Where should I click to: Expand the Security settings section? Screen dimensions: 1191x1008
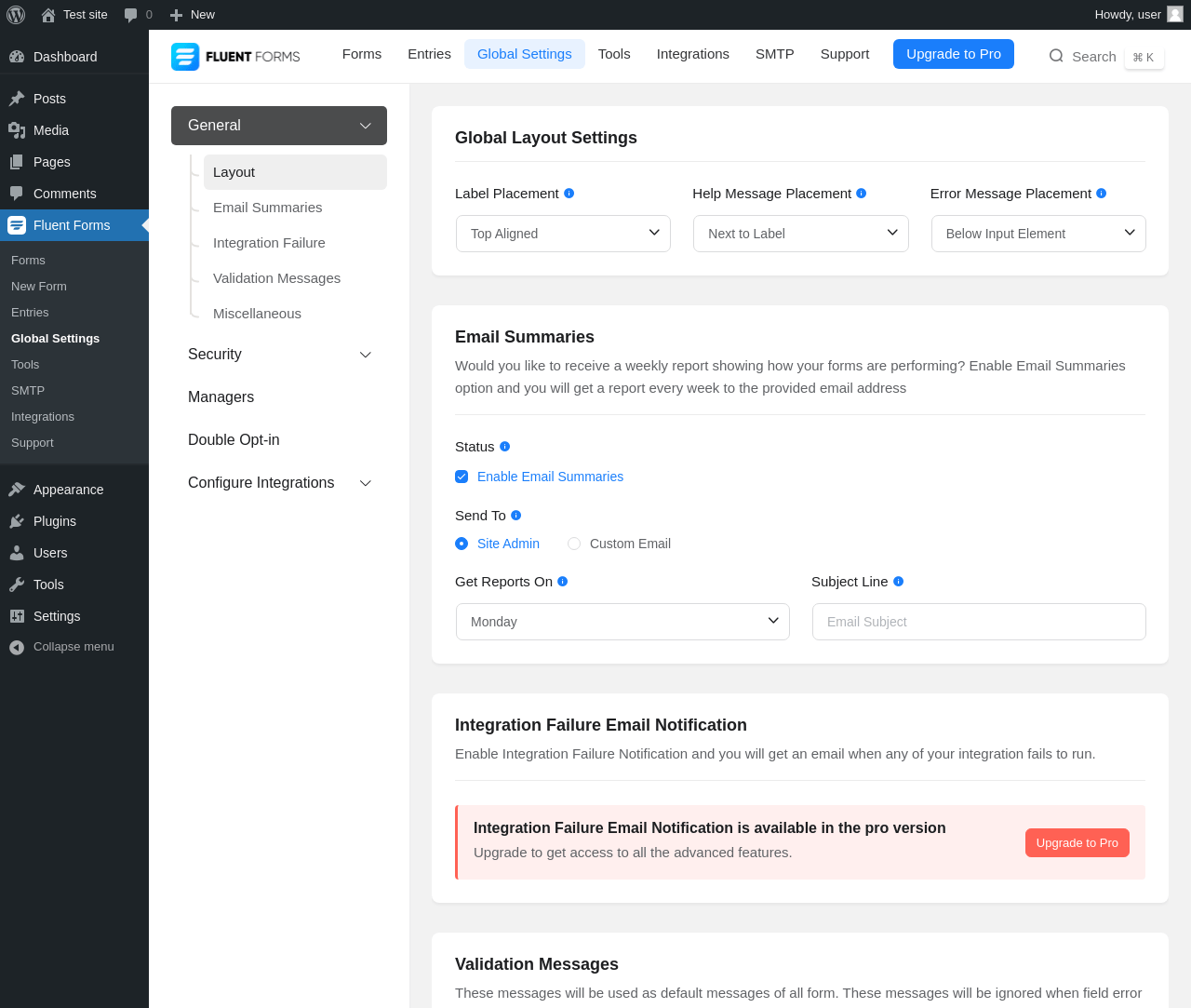click(279, 355)
